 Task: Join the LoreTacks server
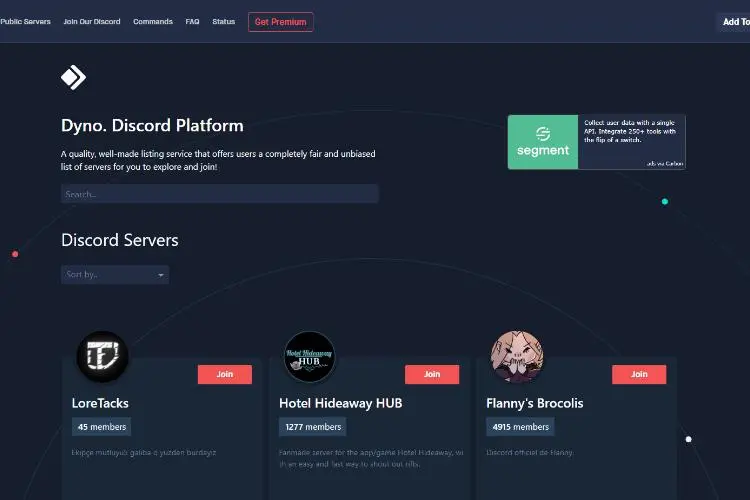225,374
